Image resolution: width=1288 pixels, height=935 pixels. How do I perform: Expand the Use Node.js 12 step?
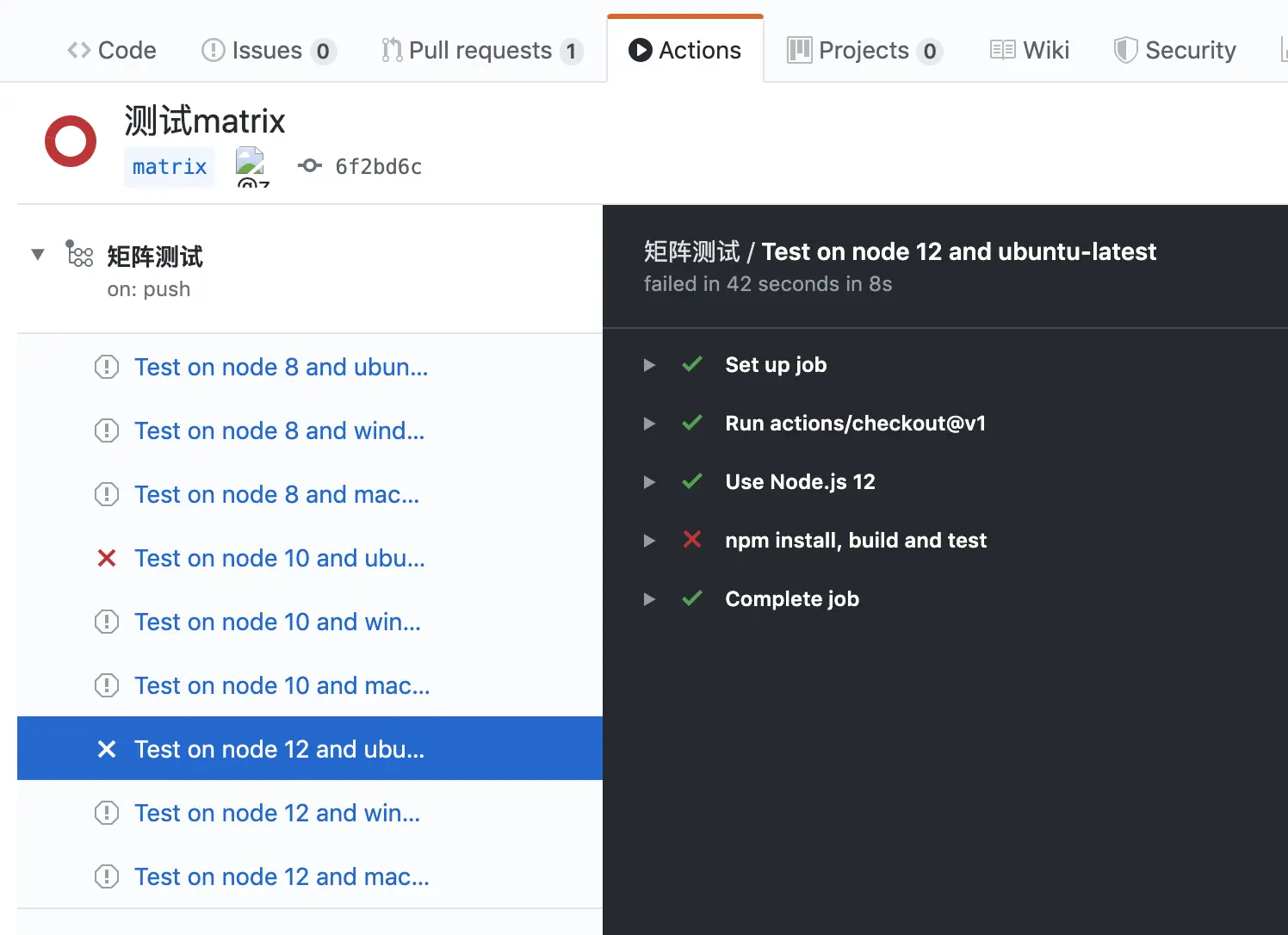click(650, 482)
